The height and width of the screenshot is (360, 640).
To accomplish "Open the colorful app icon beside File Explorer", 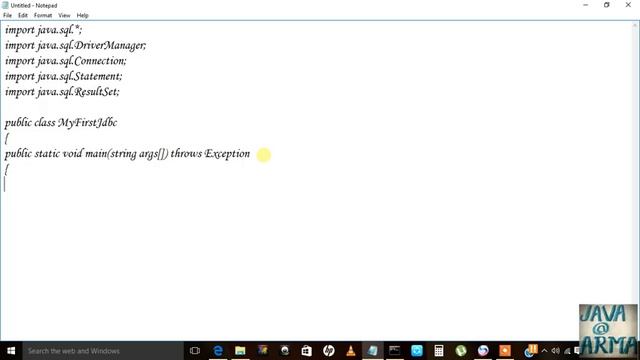I will (262, 351).
